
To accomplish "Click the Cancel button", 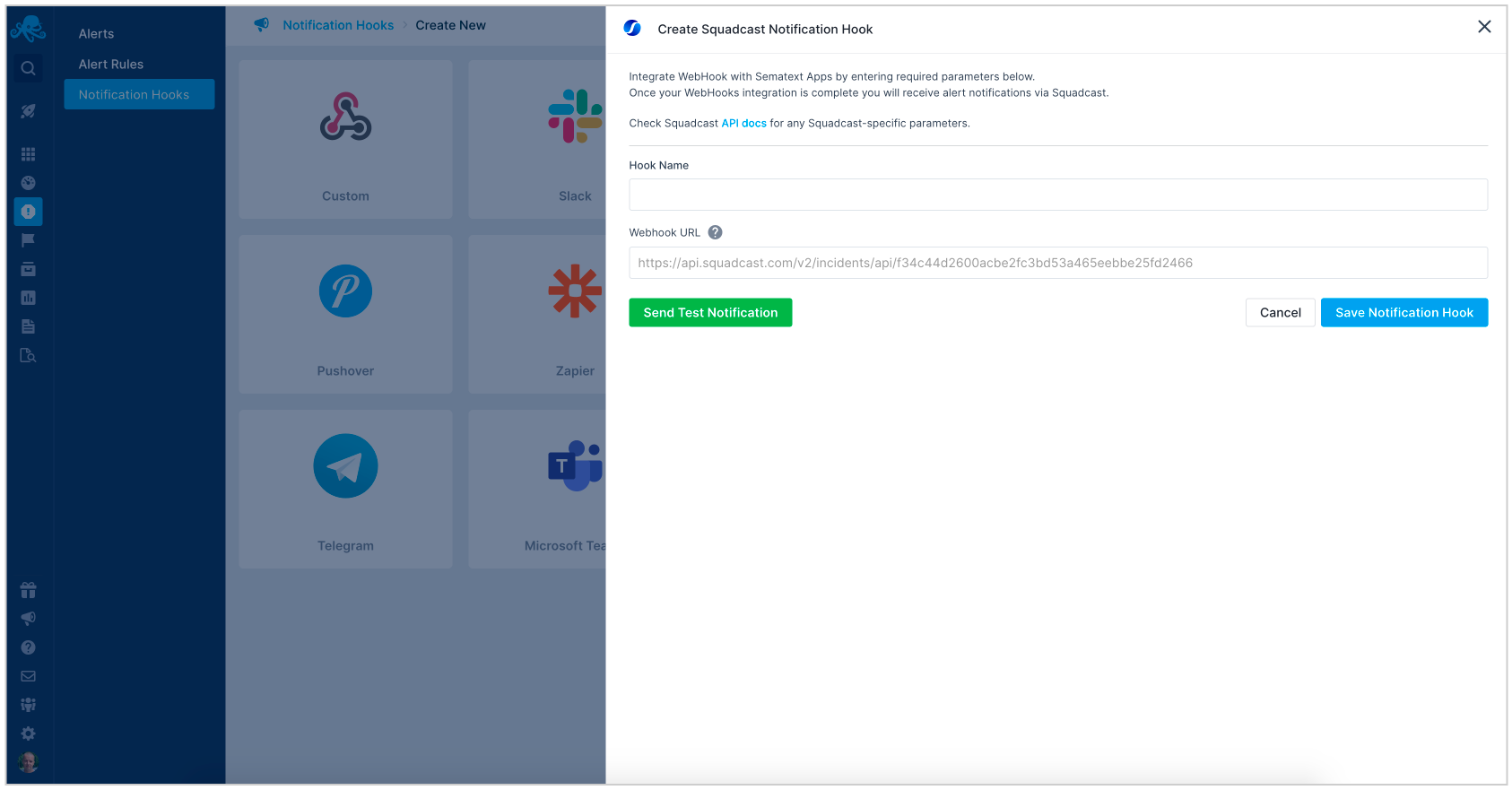I will (1280, 312).
